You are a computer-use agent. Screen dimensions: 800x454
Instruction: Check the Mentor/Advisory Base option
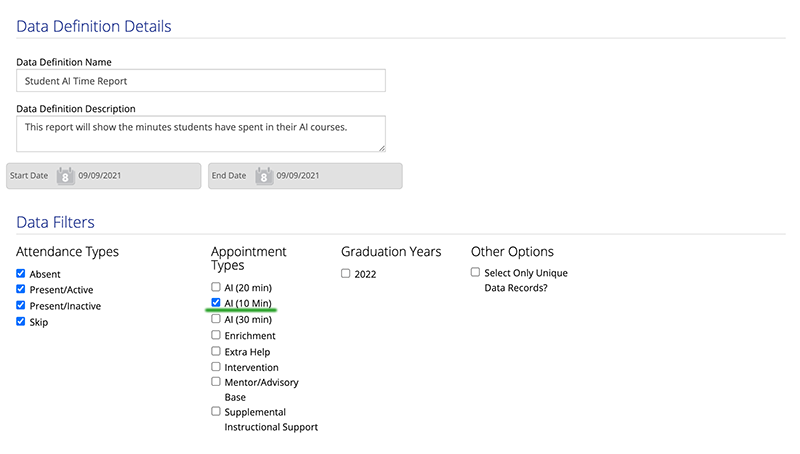[x=216, y=382]
